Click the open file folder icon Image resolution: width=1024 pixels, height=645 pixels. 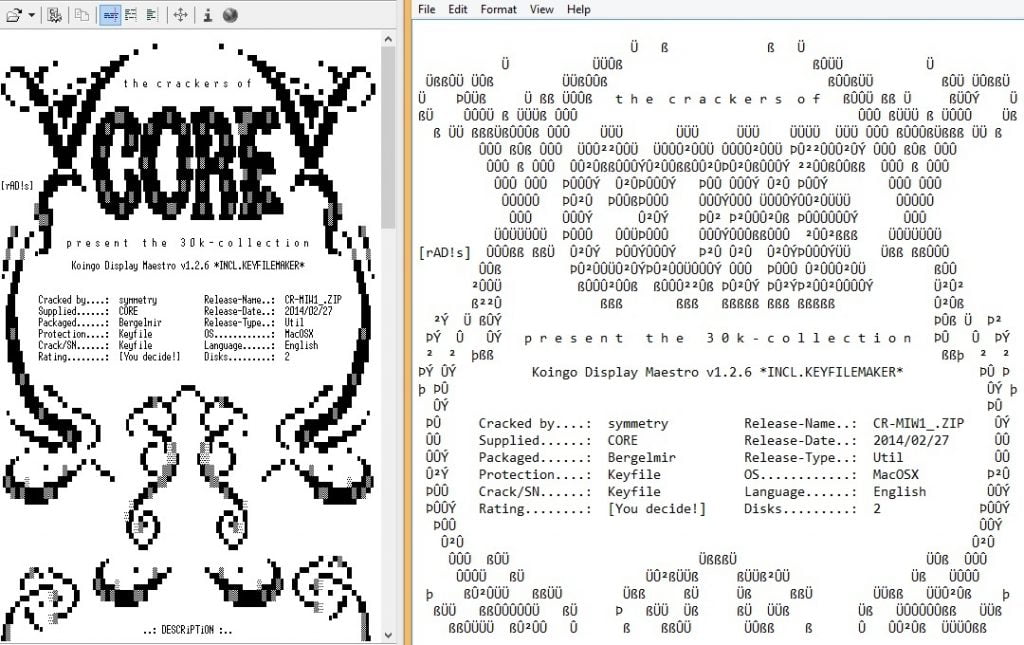point(14,15)
